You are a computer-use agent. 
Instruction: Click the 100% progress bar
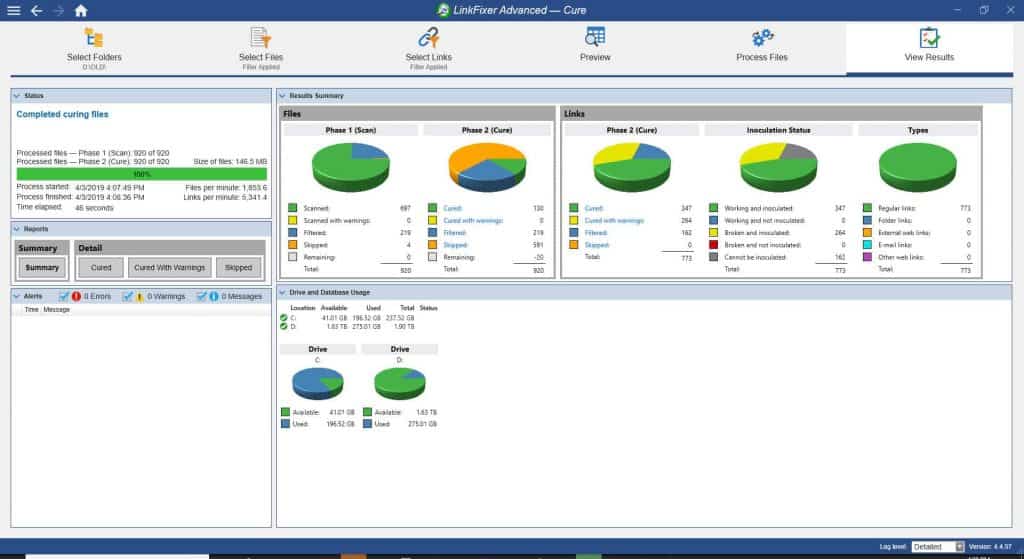[142, 174]
